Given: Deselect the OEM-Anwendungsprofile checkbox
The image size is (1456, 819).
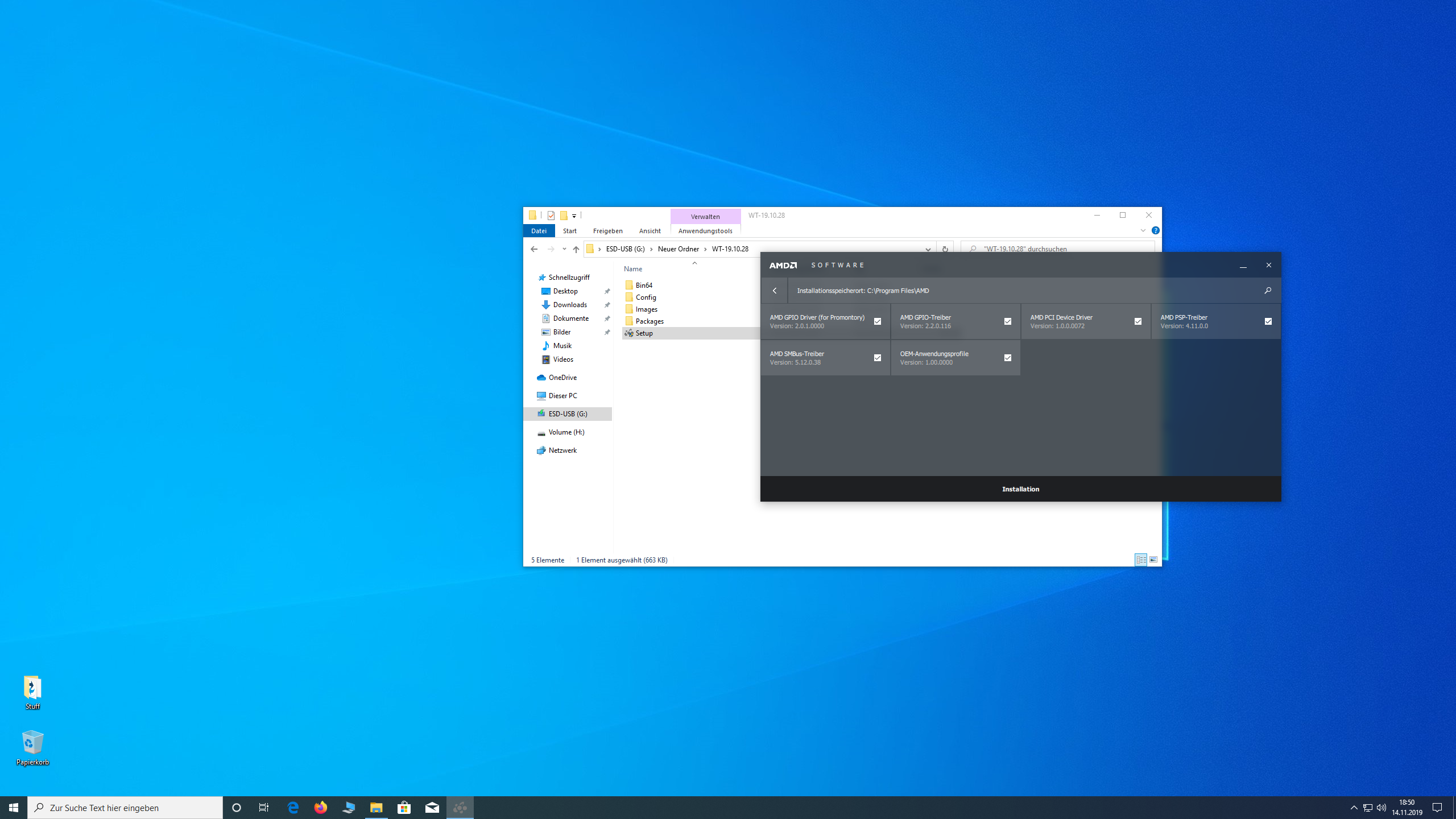Looking at the screenshot, I should tap(1007, 358).
